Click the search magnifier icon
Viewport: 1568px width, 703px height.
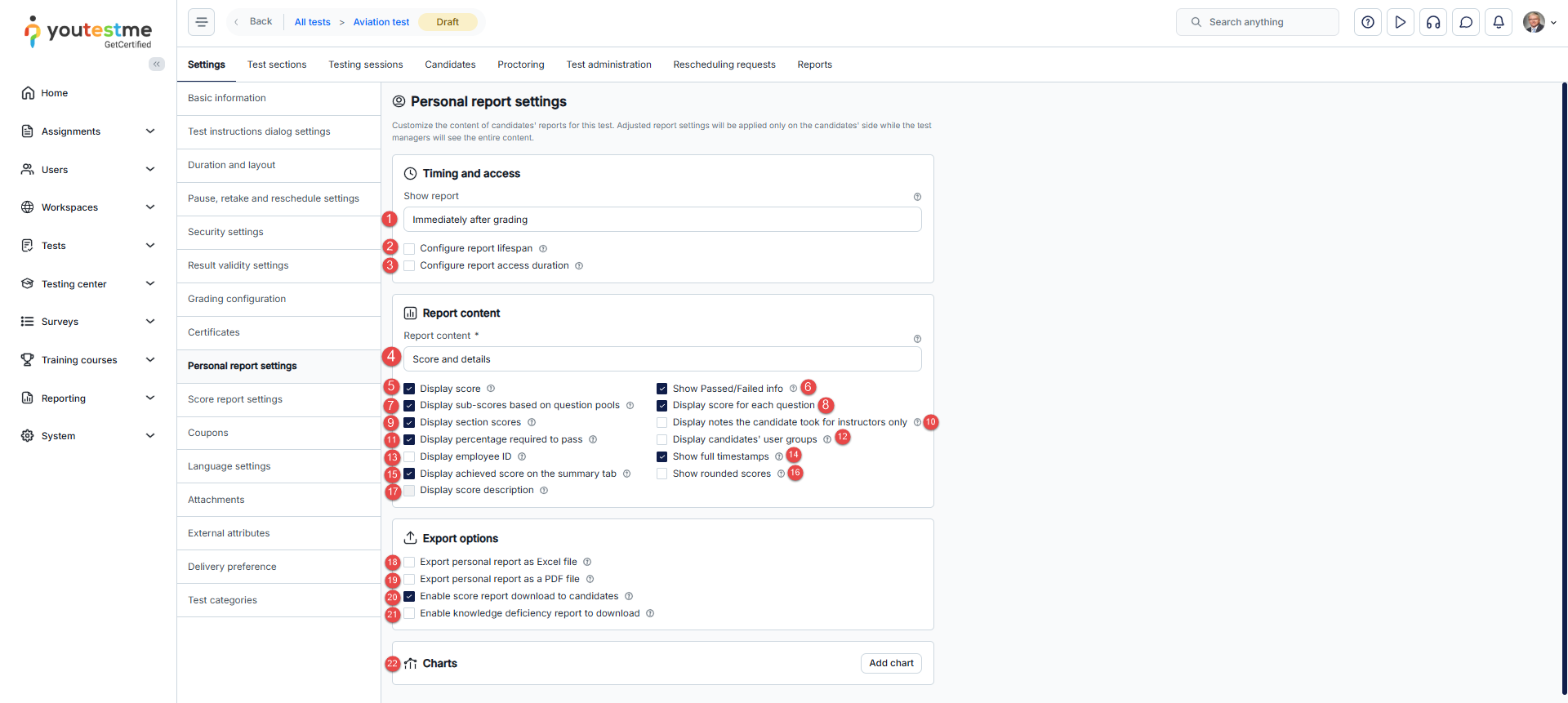(1196, 22)
